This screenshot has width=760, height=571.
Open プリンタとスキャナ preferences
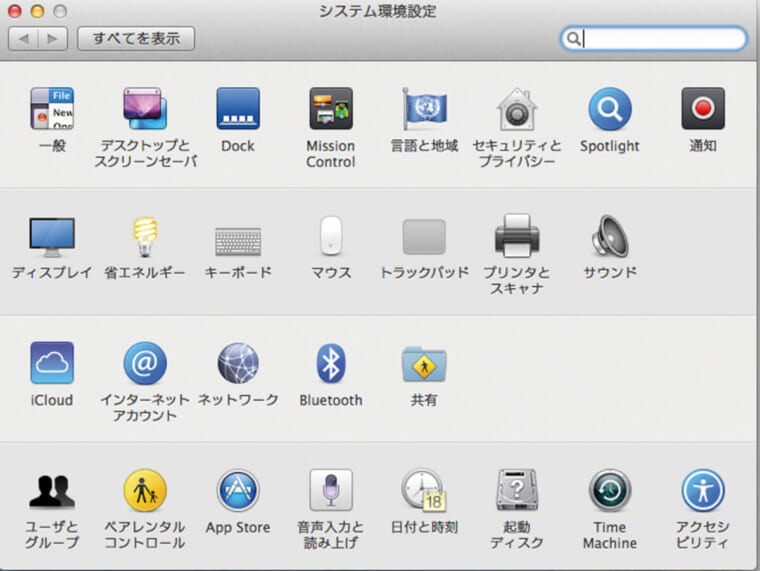click(517, 236)
